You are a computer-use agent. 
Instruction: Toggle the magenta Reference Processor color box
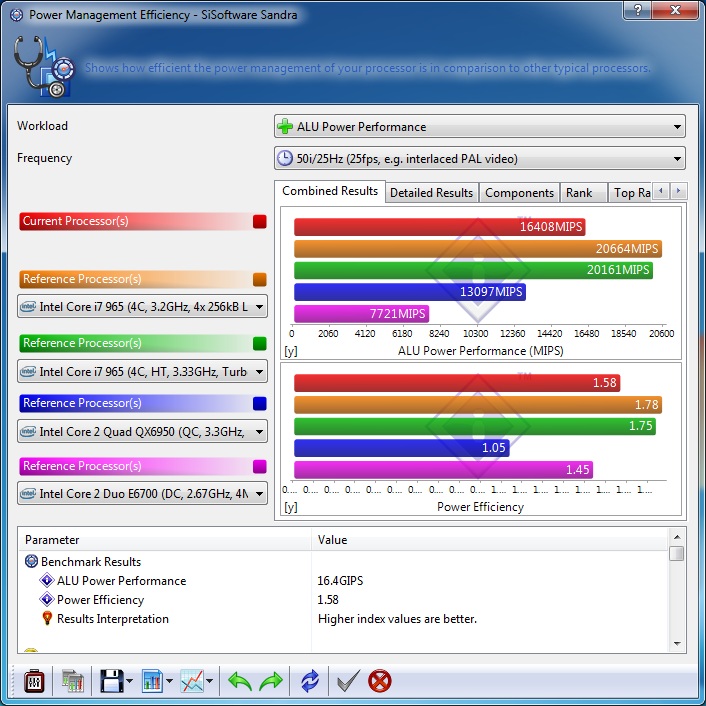[260, 466]
